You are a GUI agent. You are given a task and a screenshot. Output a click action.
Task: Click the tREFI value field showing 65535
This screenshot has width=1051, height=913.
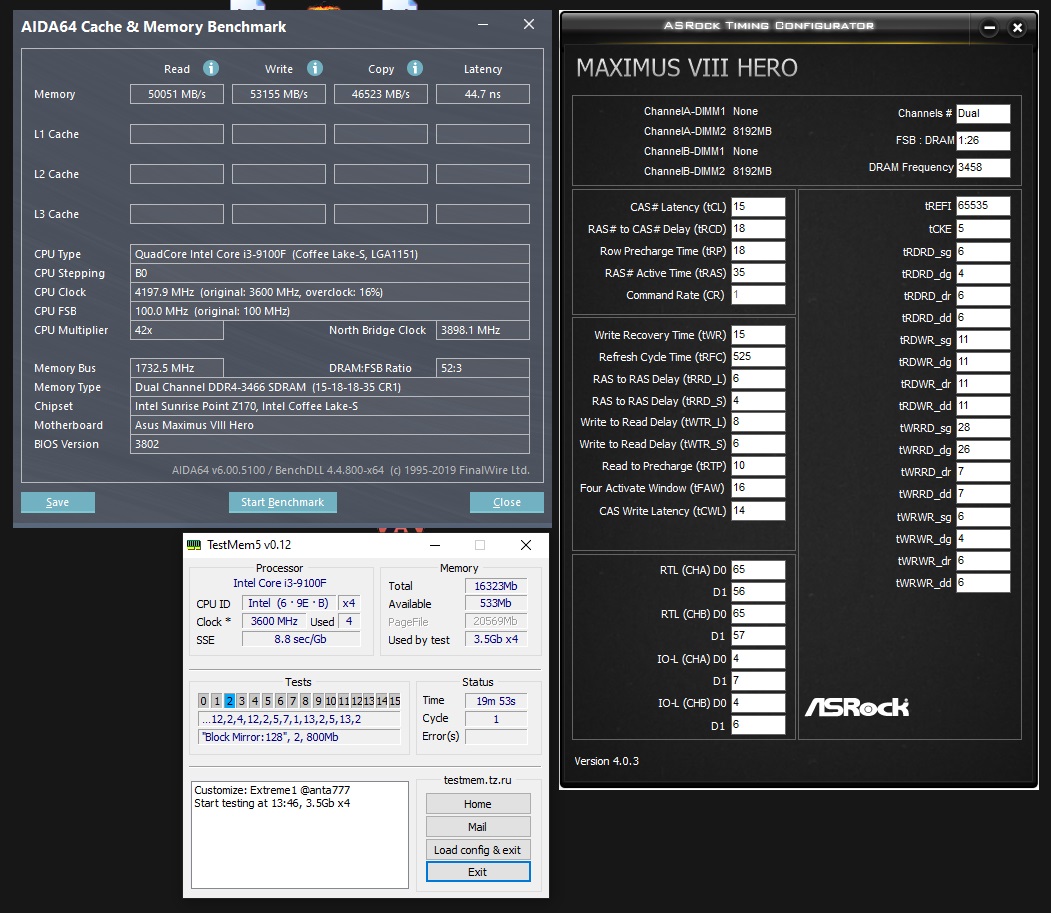coord(983,206)
